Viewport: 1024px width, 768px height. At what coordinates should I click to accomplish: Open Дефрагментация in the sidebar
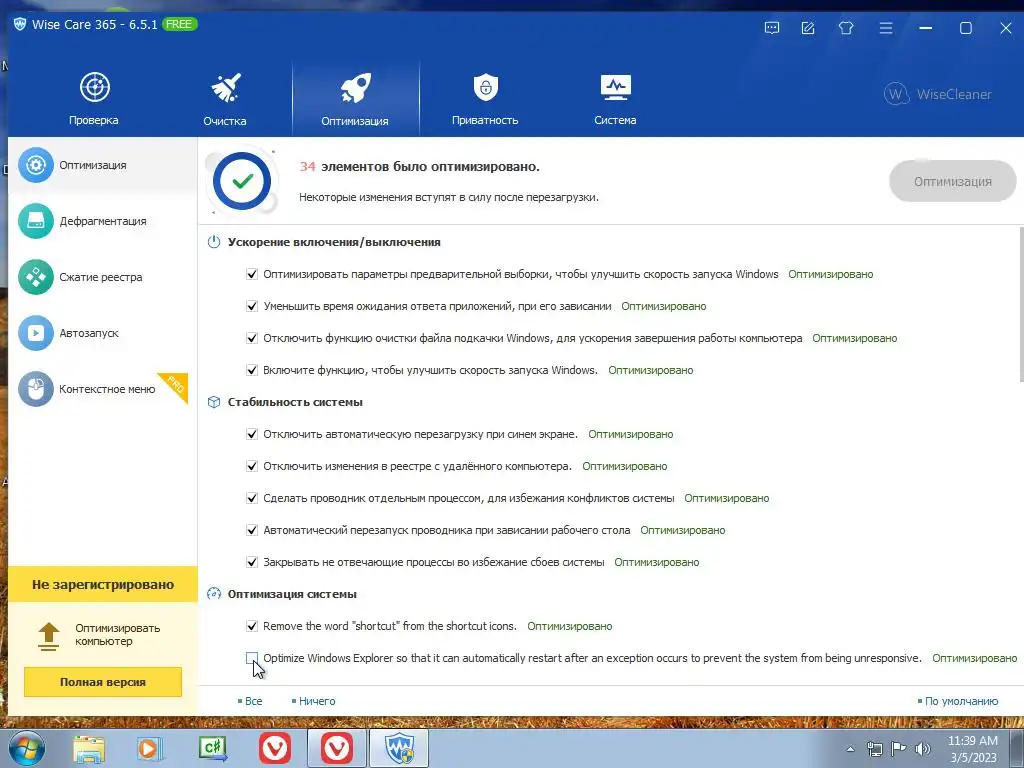click(103, 221)
